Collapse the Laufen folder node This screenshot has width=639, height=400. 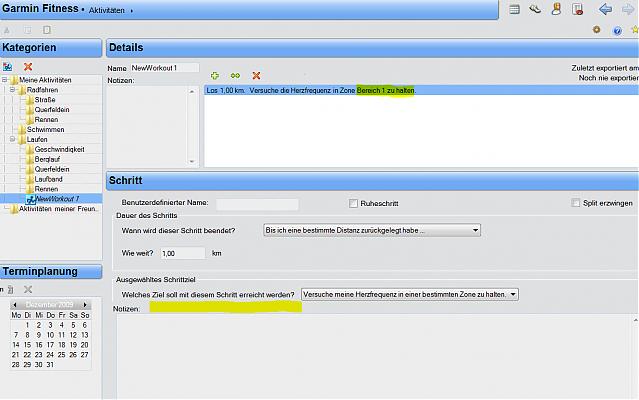tap(14, 139)
